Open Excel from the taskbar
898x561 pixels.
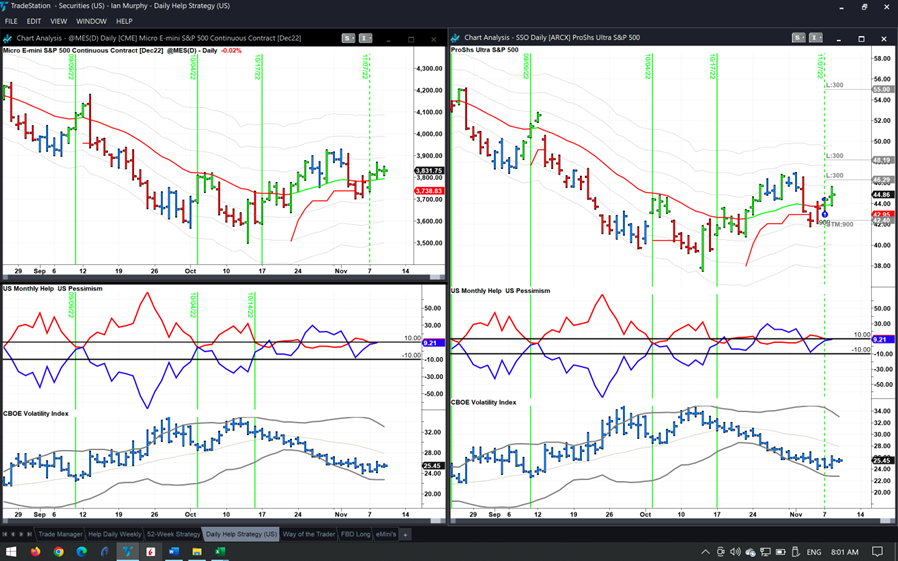click(x=219, y=552)
